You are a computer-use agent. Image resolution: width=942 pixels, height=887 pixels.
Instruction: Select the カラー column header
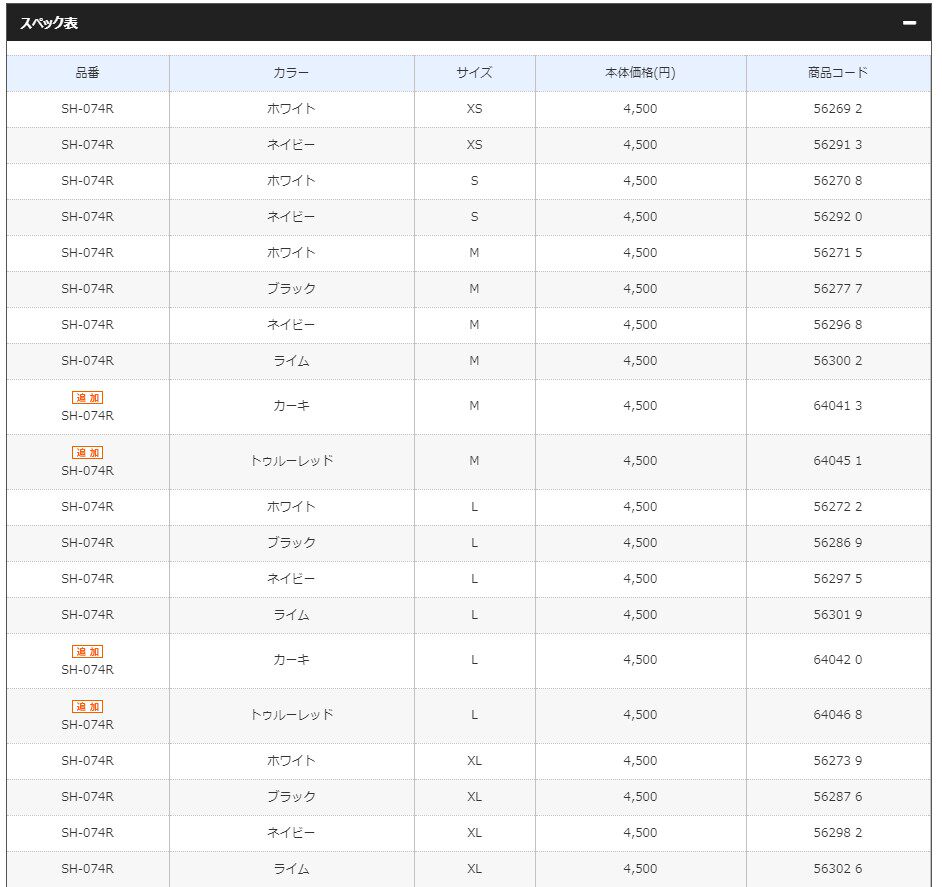point(291,73)
